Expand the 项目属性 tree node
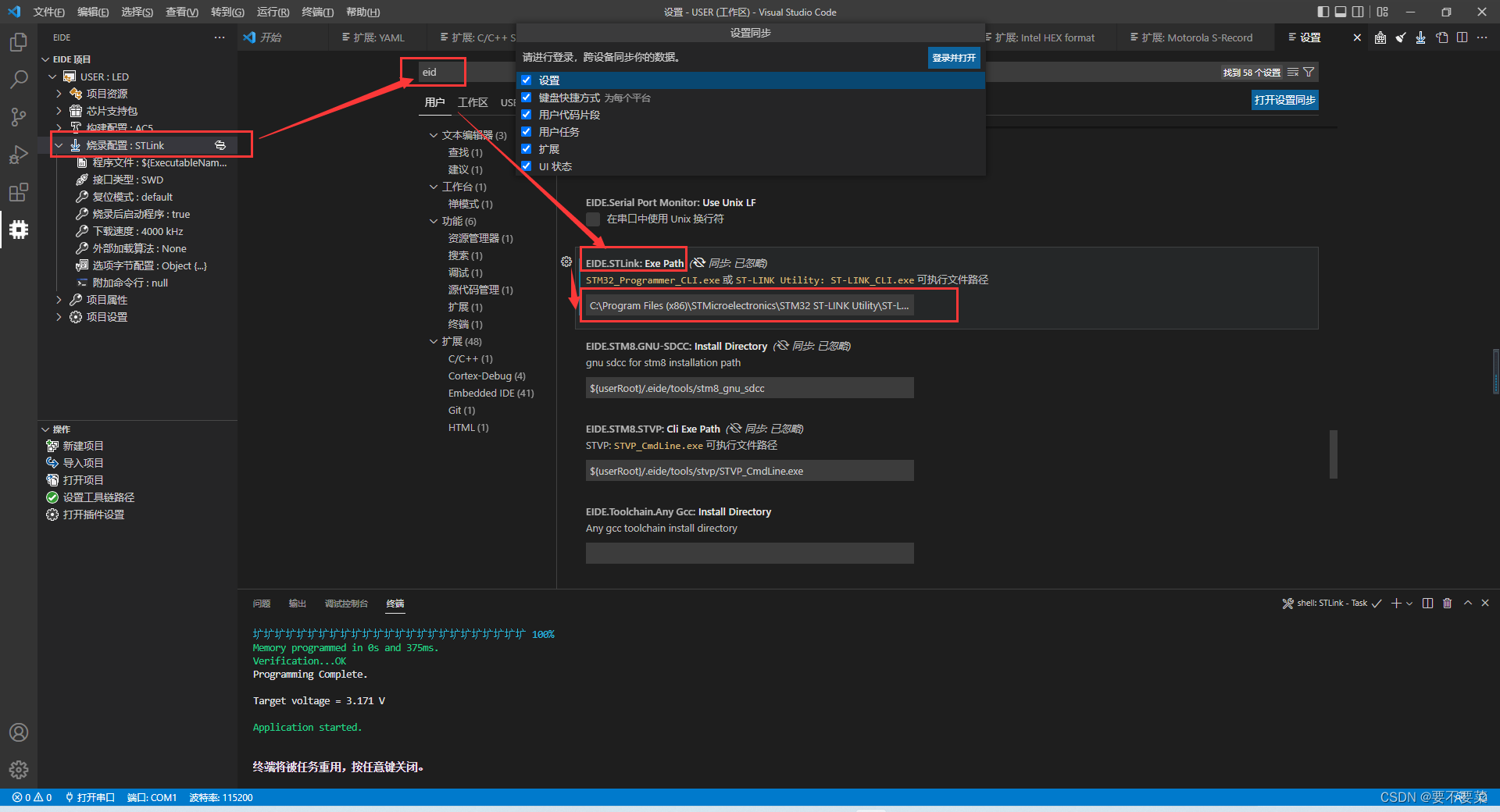 [x=59, y=300]
